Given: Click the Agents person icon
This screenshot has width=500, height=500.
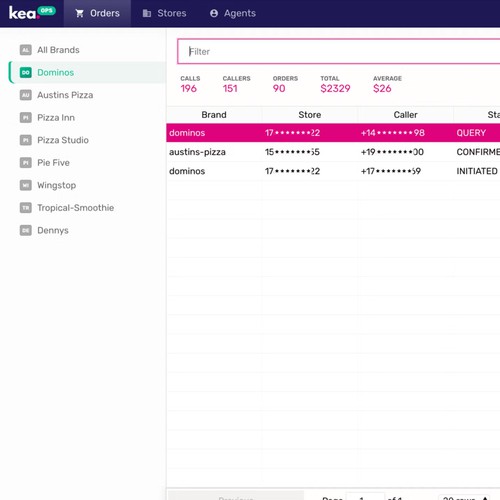Looking at the screenshot, I should pyautogui.click(x=214, y=13).
